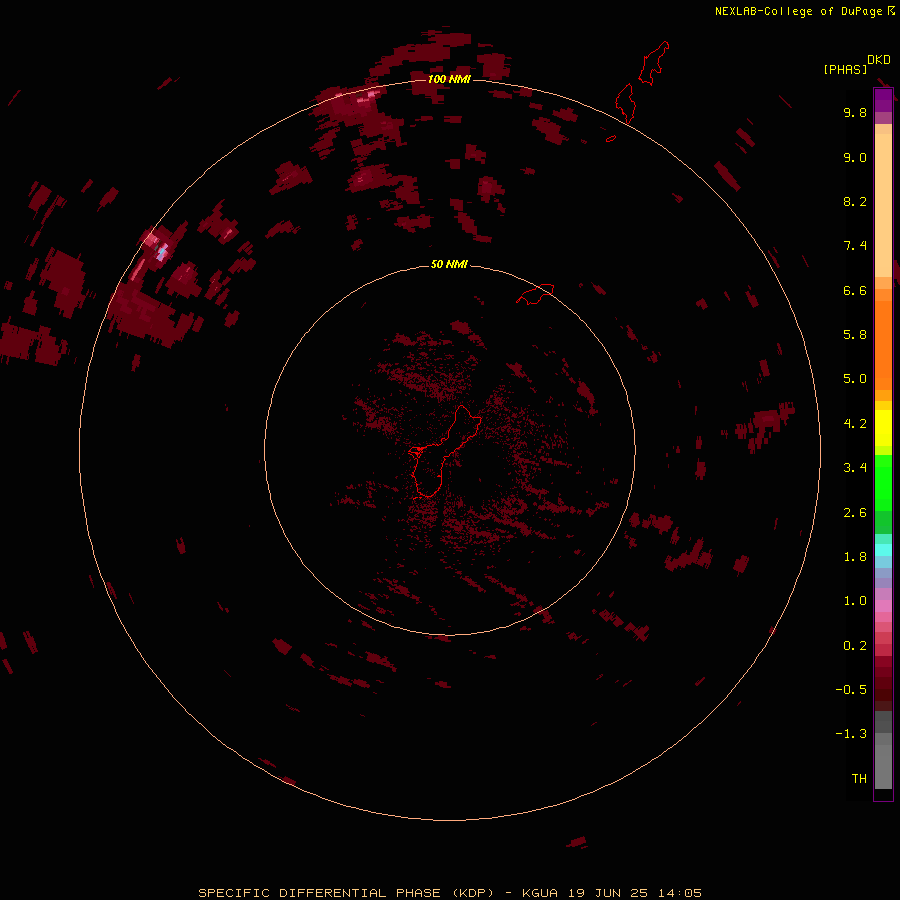Click the -0.5 value on the scale
The width and height of the screenshot is (900, 900).
pyautogui.click(x=851, y=690)
